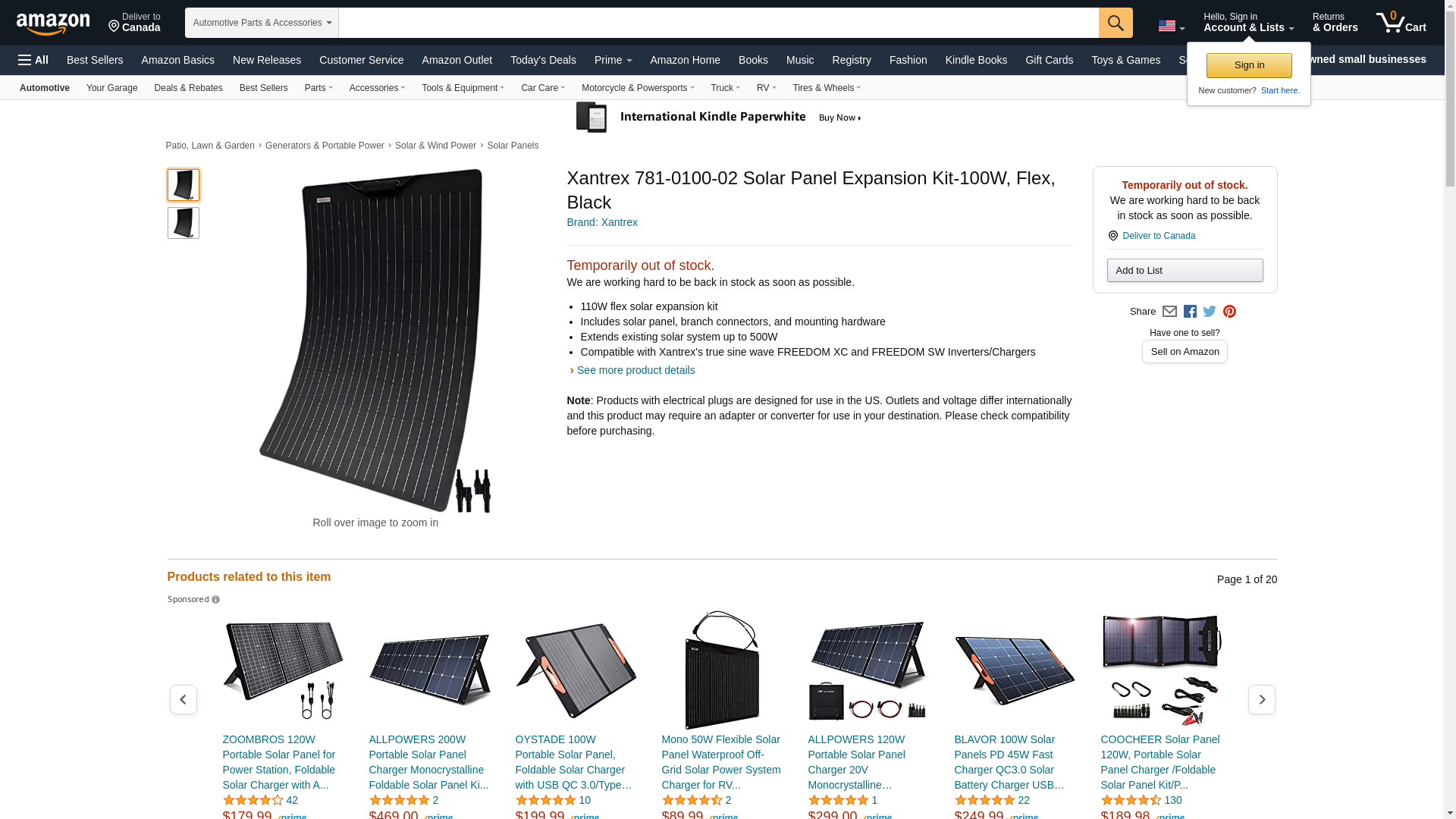Go to Amazon home logo
Viewport: 1456px width, 819px height.
53,24
